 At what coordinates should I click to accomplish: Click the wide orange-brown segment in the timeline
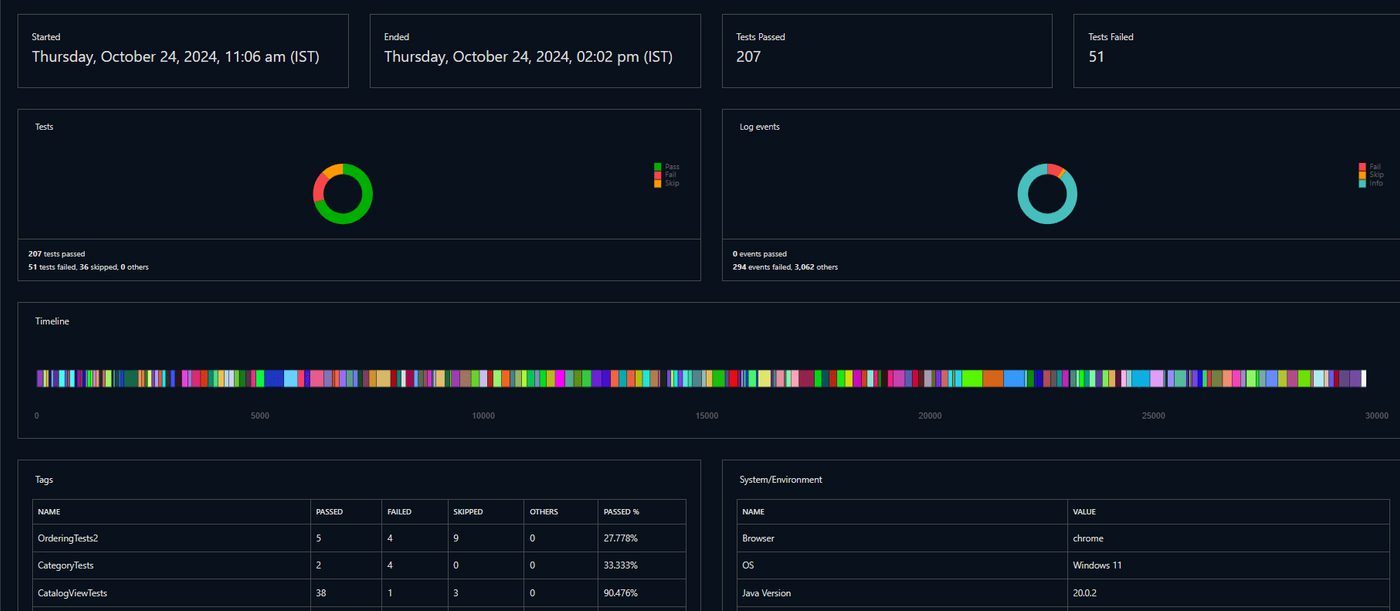(x=992, y=378)
